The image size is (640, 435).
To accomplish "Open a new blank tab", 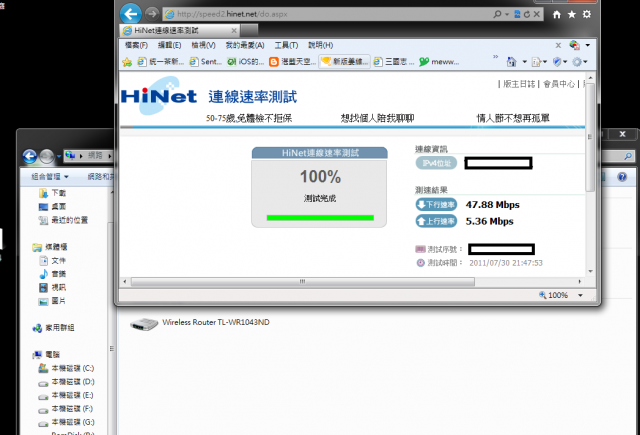I will [249, 31].
